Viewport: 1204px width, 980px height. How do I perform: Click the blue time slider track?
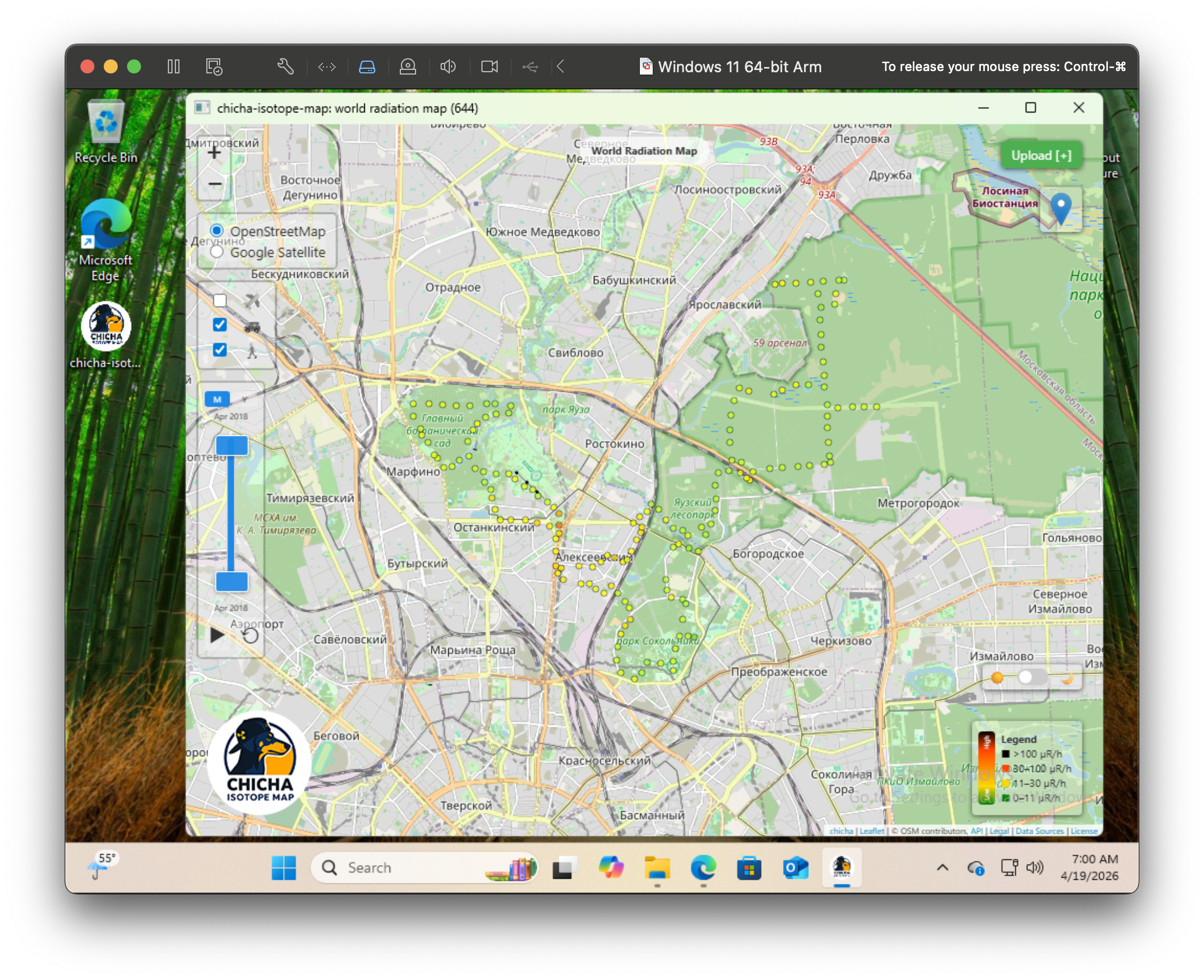click(x=231, y=513)
